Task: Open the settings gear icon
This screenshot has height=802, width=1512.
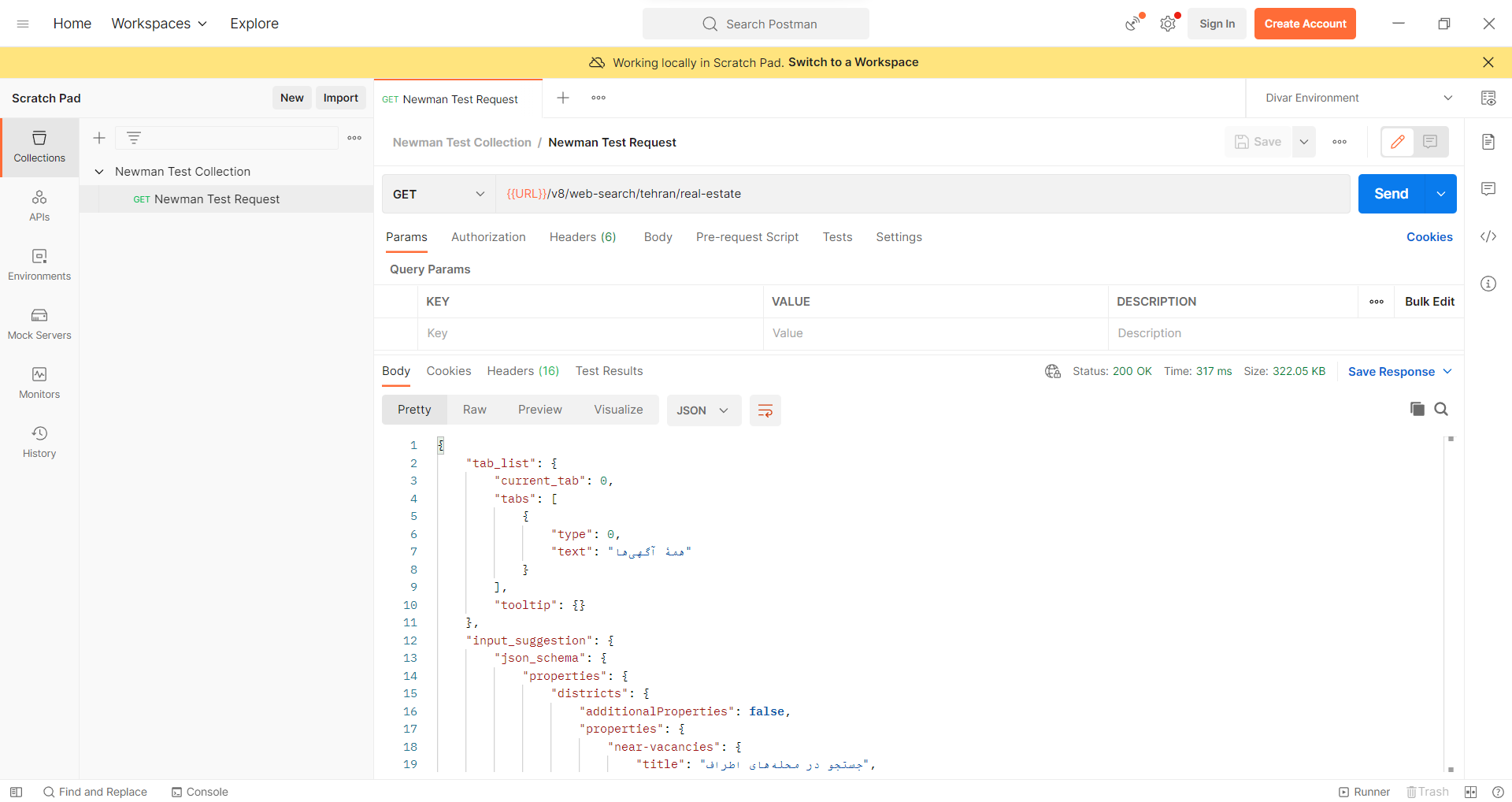Action: point(1168,24)
